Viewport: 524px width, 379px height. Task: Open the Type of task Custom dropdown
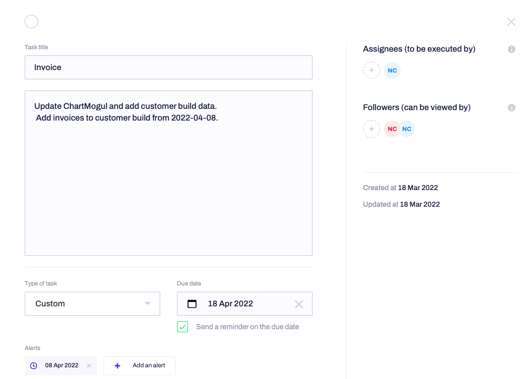point(92,303)
